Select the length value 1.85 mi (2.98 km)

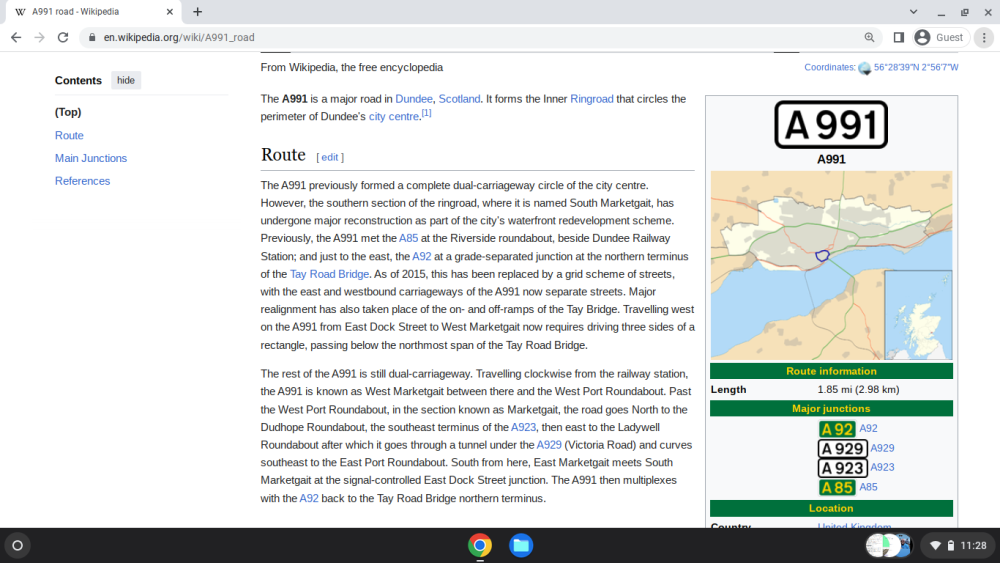tap(858, 390)
